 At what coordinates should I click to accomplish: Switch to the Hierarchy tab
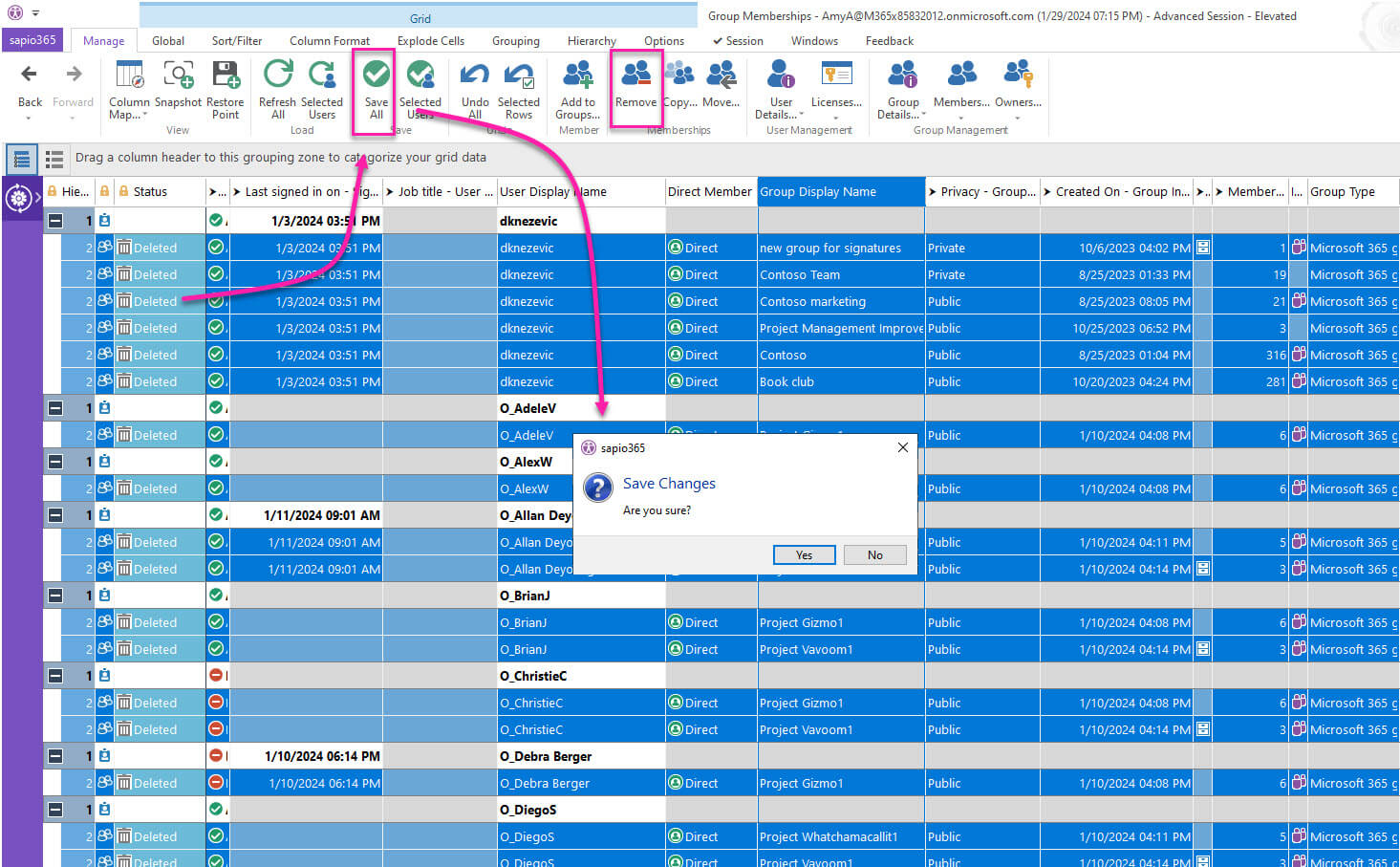tap(592, 41)
